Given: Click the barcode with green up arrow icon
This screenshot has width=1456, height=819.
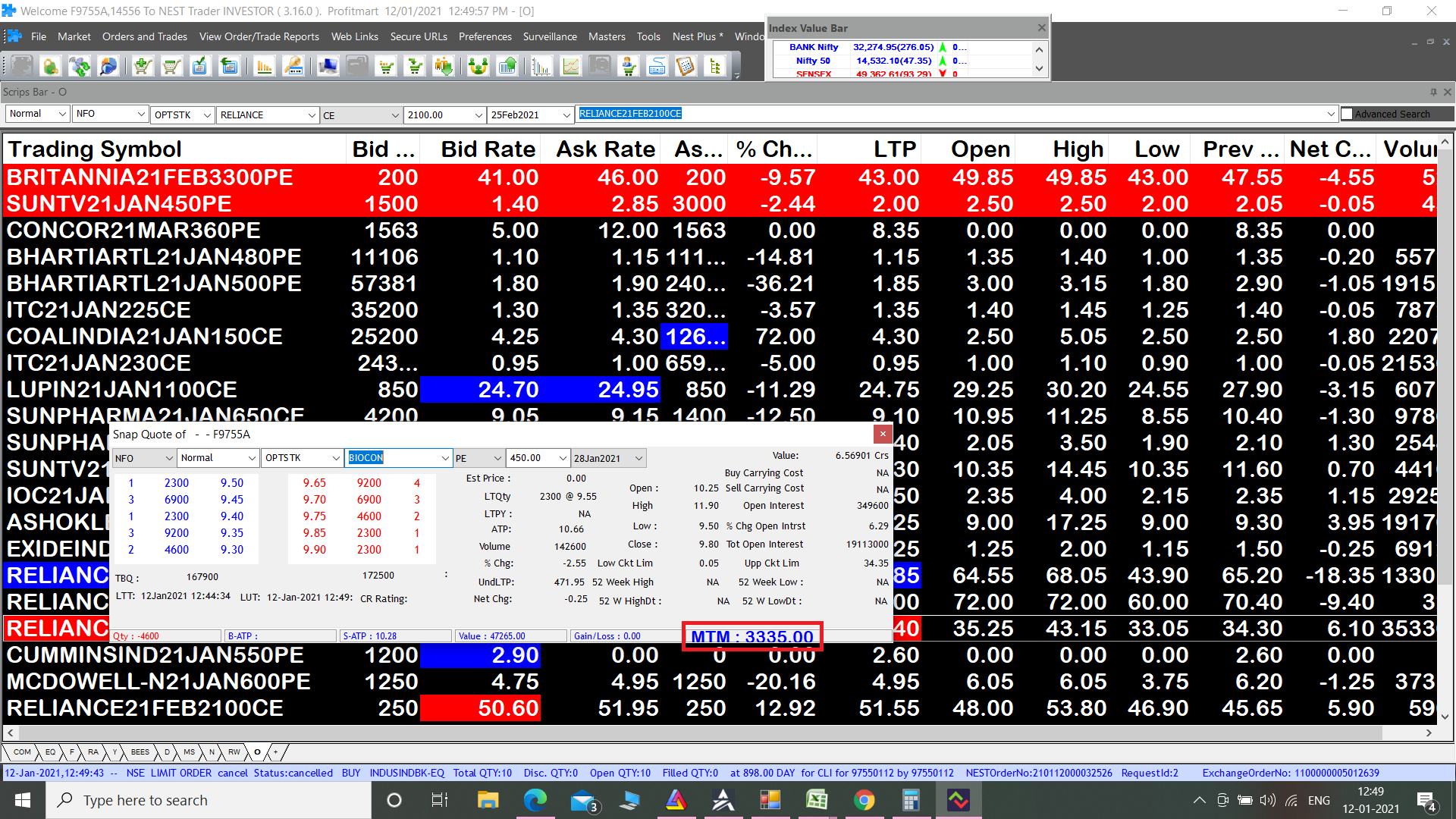Looking at the screenshot, I should [507, 67].
